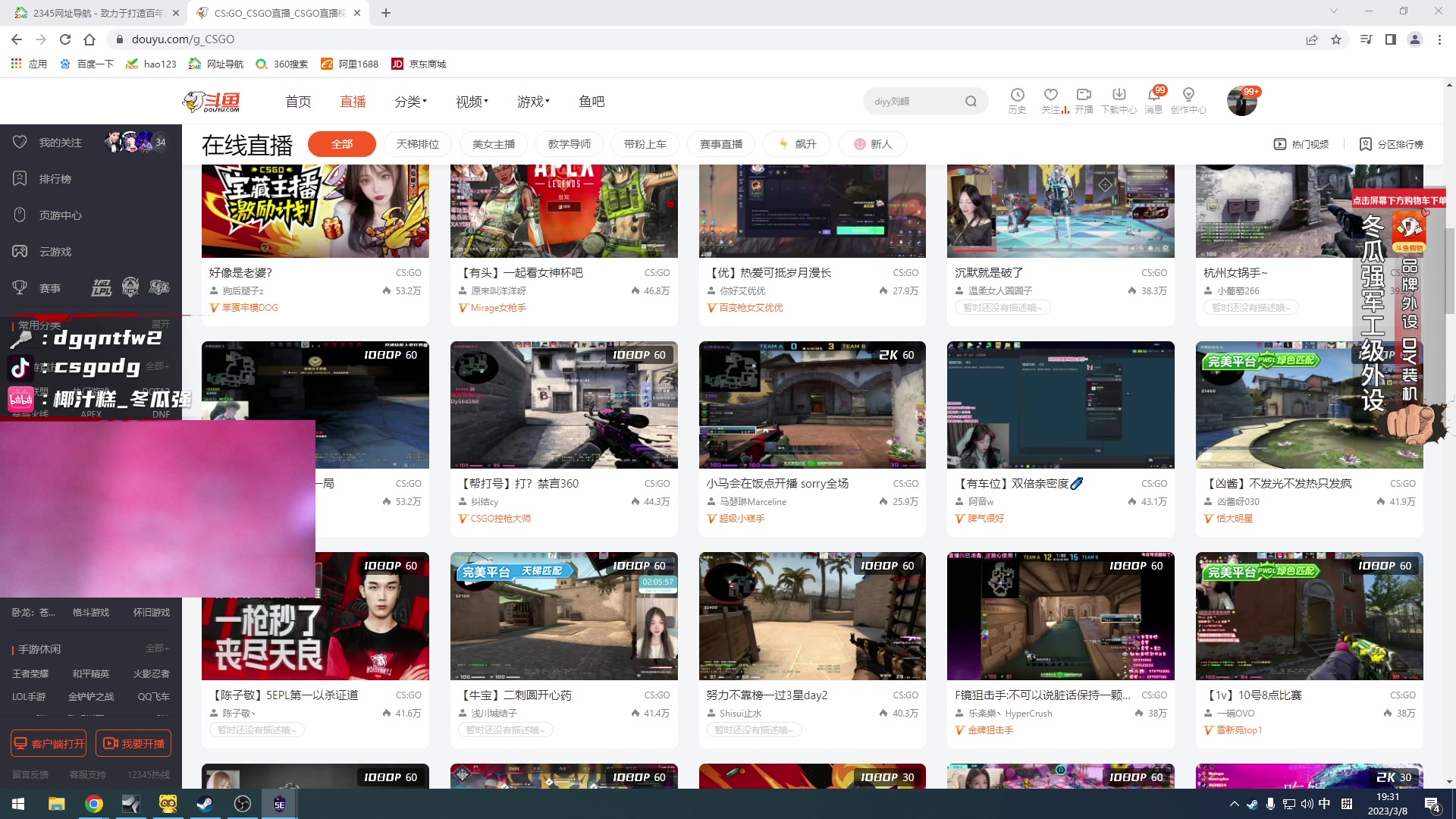Open the 和平精英 category link
Screen dimensions: 1456x819
pos(91,674)
